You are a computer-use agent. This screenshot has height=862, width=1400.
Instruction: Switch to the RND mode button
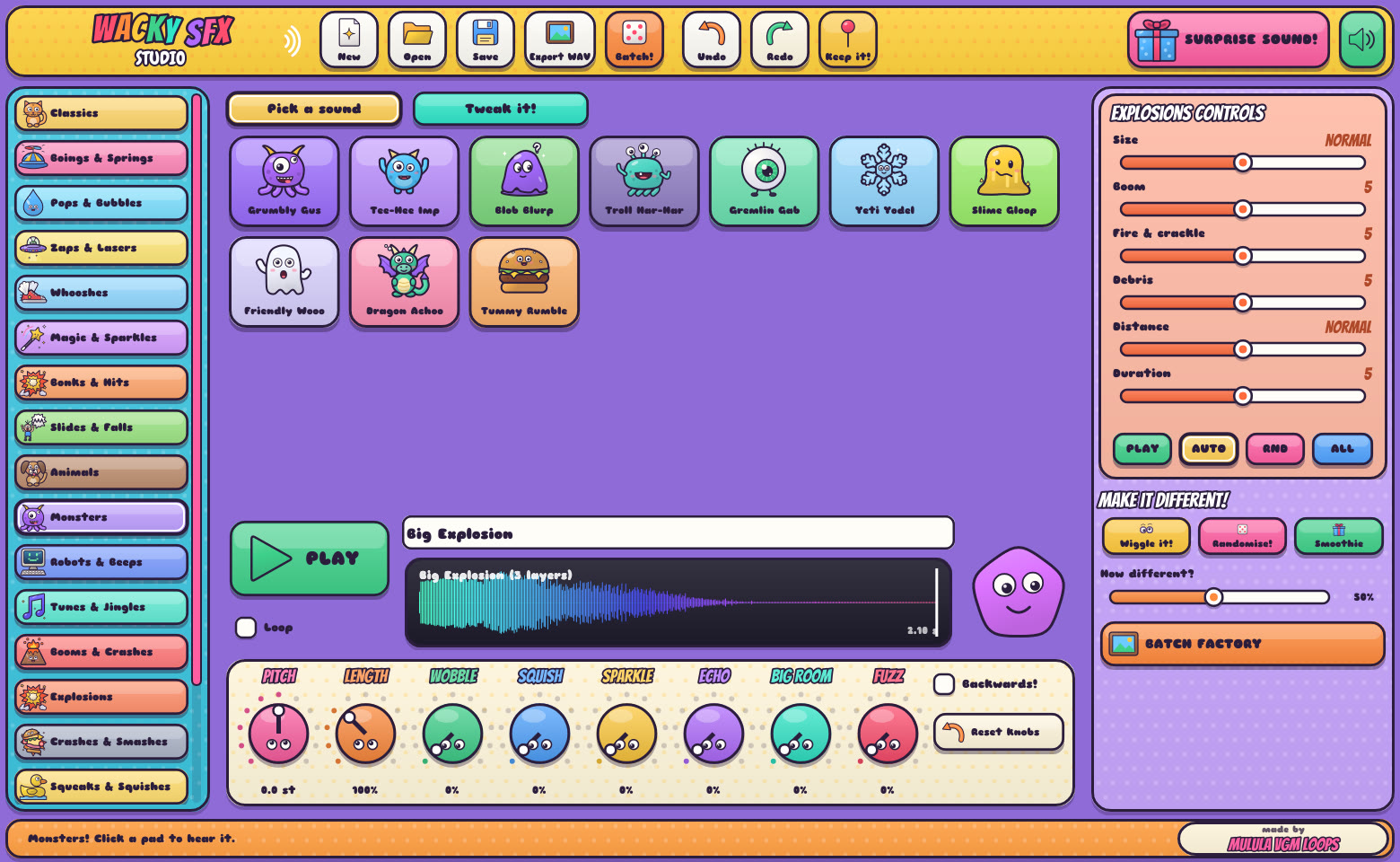point(1275,449)
